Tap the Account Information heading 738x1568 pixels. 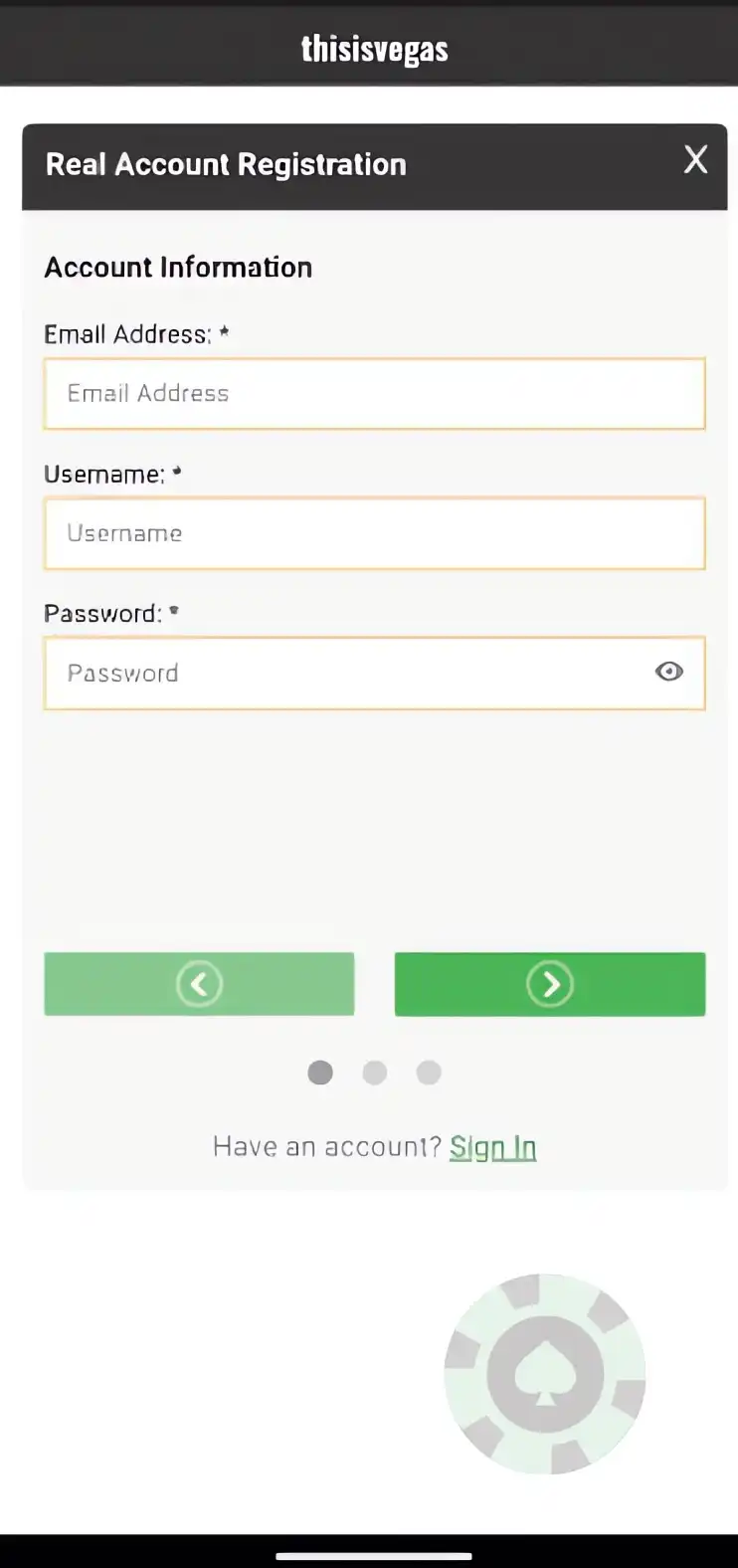pos(178,268)
